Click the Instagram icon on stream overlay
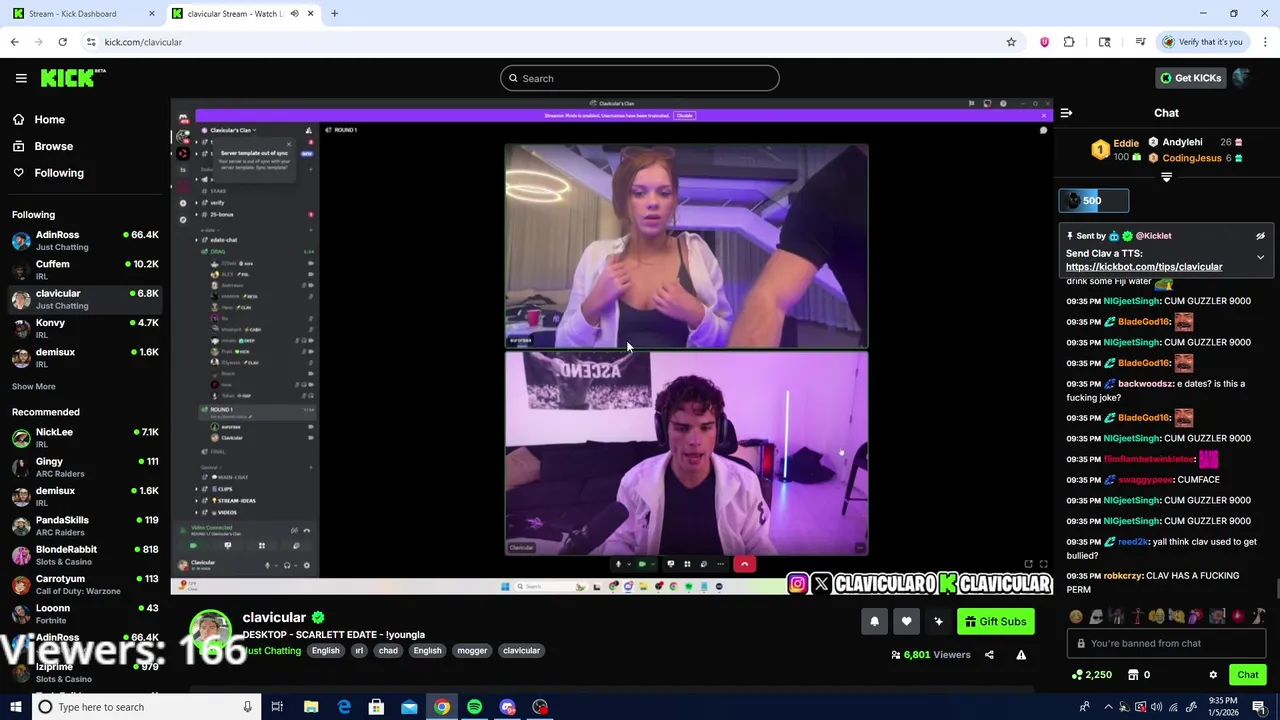 point(798,584)
